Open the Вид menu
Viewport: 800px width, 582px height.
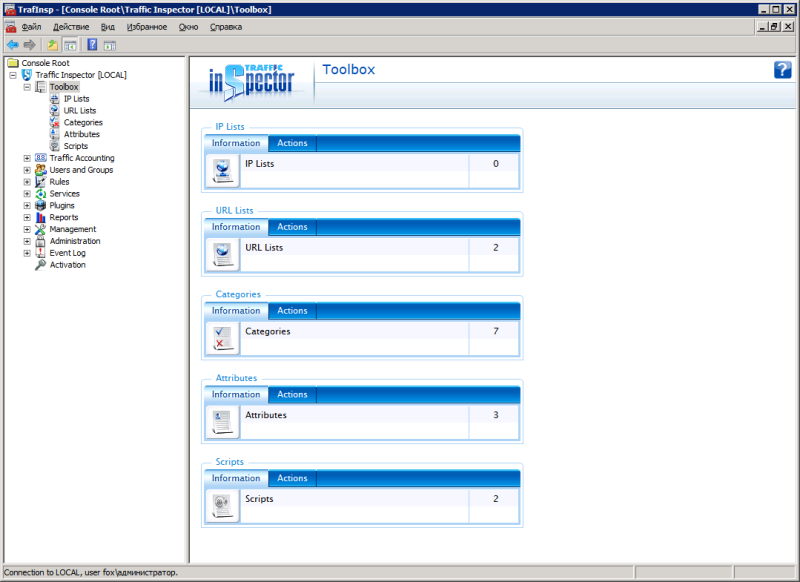pyautogui.click(x=108, y=27)
